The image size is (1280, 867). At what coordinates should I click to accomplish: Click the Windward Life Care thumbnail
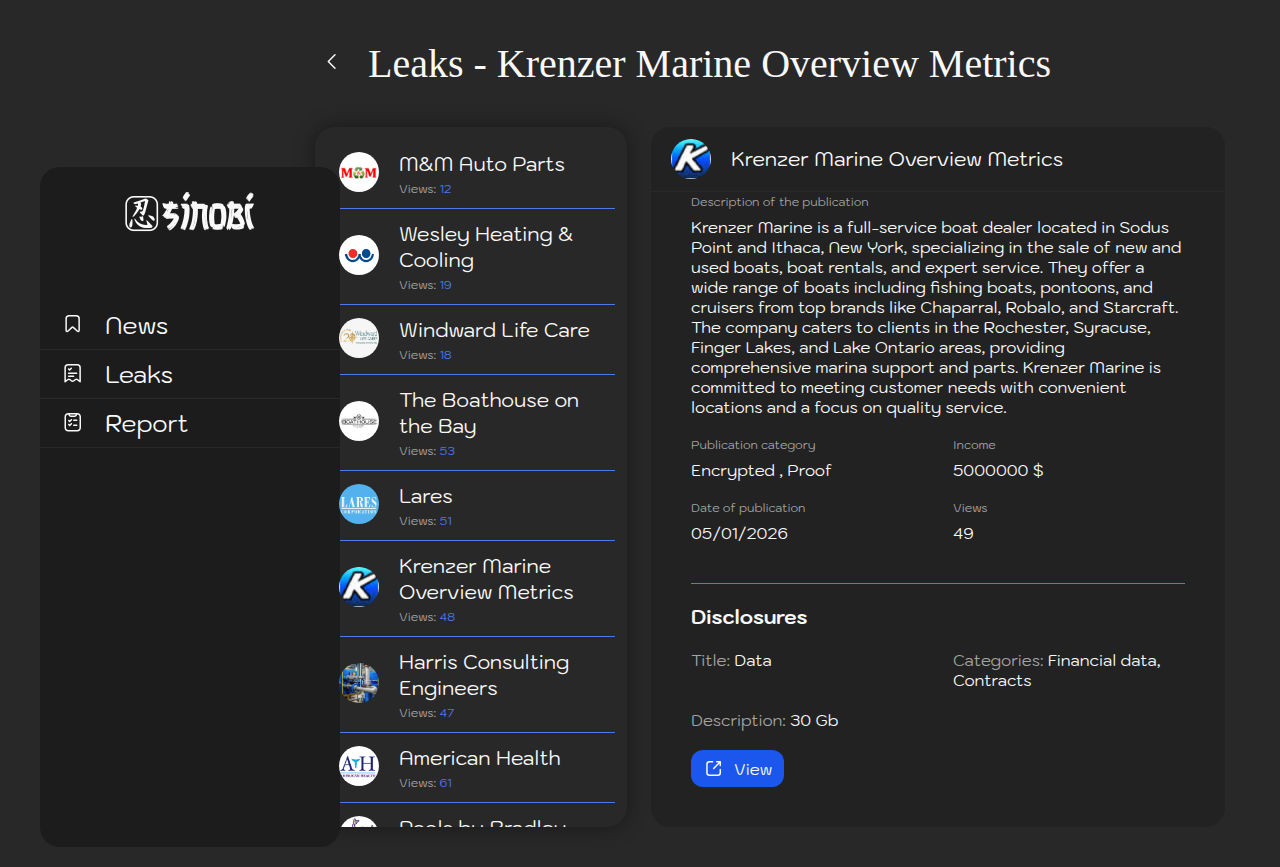pos(359,338)
